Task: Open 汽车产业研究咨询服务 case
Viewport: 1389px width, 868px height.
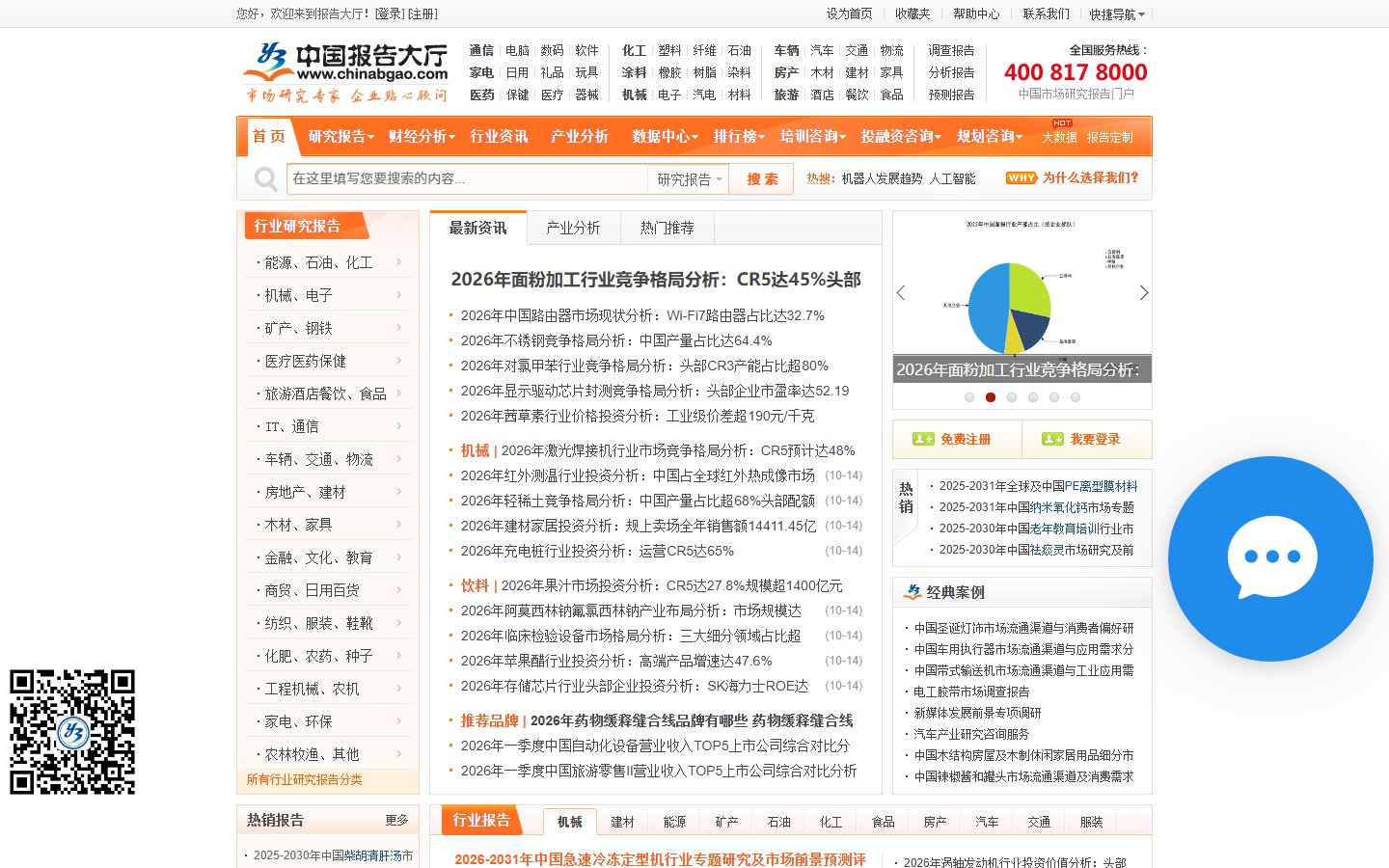Action: 971,734
